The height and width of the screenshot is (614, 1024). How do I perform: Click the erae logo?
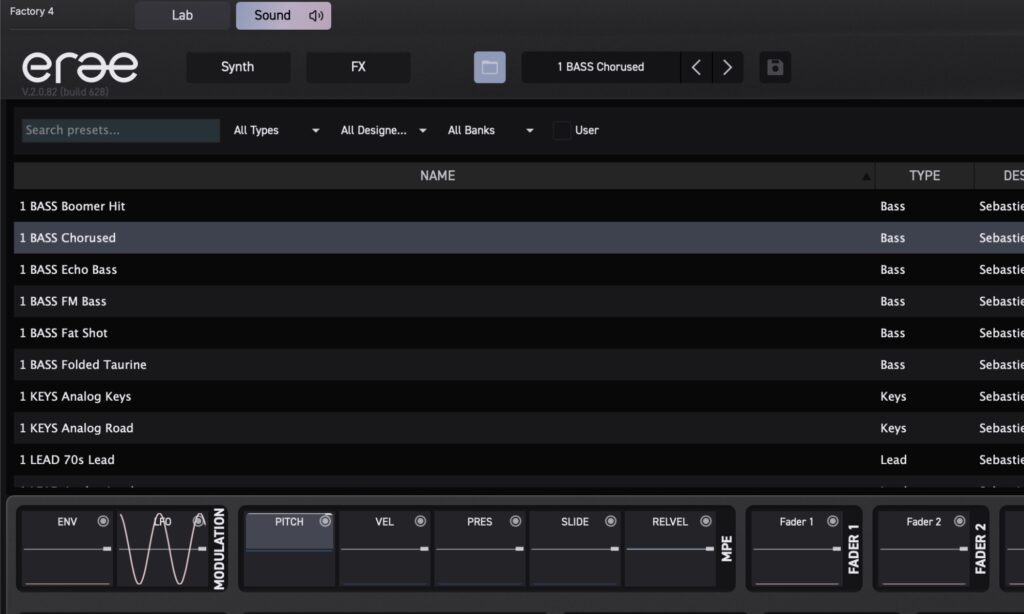click(x=80, y=67)
